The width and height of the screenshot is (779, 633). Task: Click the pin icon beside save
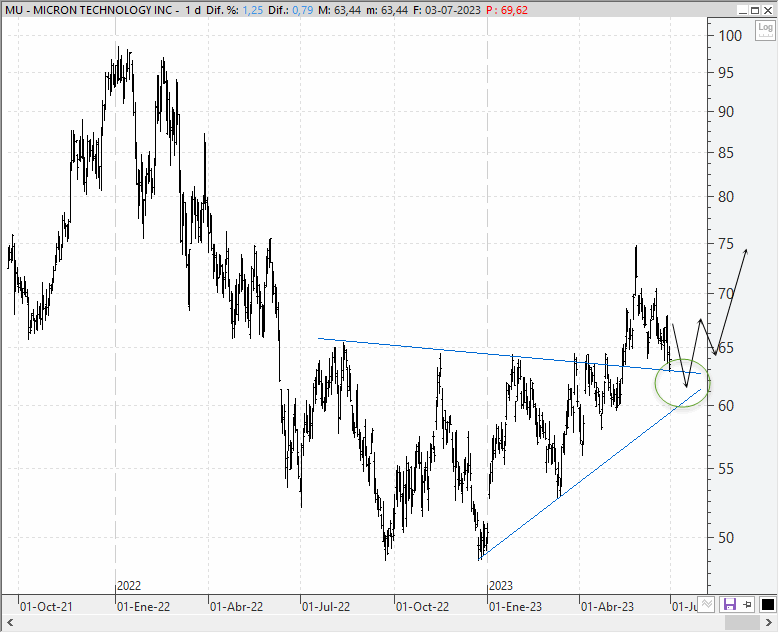[x=748, y=605]
